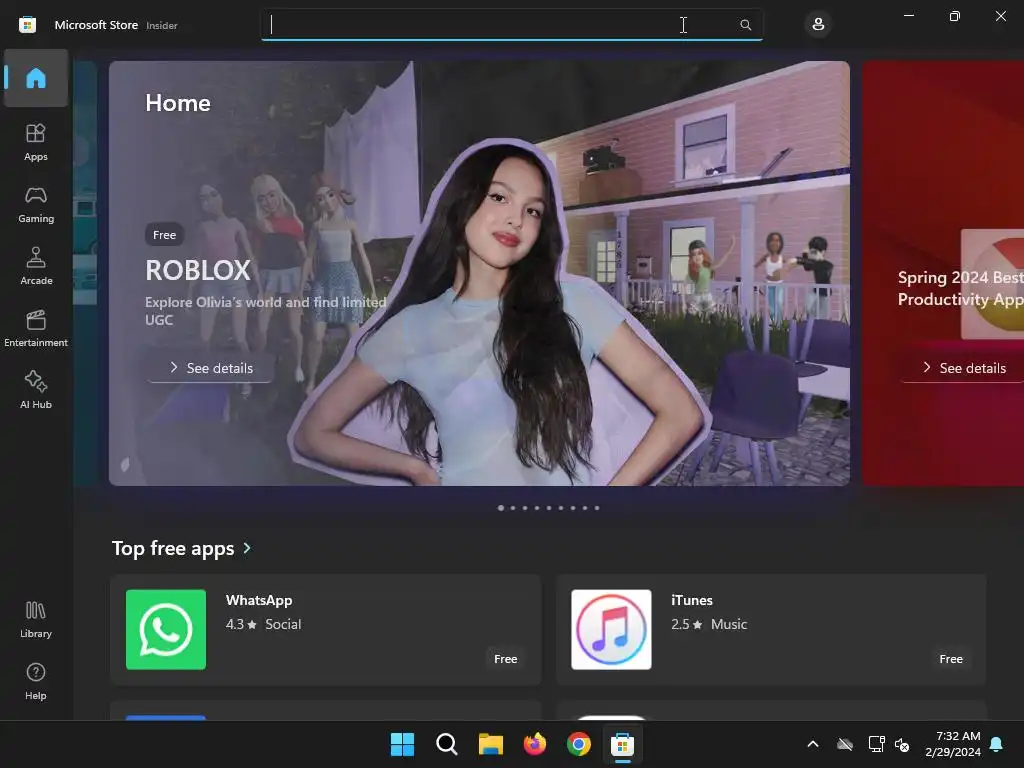Screen dimensions: 1024x768
Task: Open the ROBLOX hero banner
Action: [x=479, y=273]
